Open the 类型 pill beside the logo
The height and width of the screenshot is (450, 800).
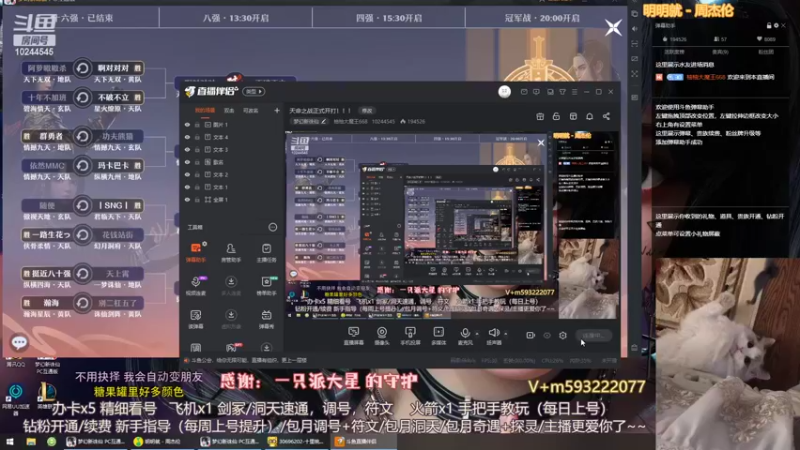click(254, 92)
